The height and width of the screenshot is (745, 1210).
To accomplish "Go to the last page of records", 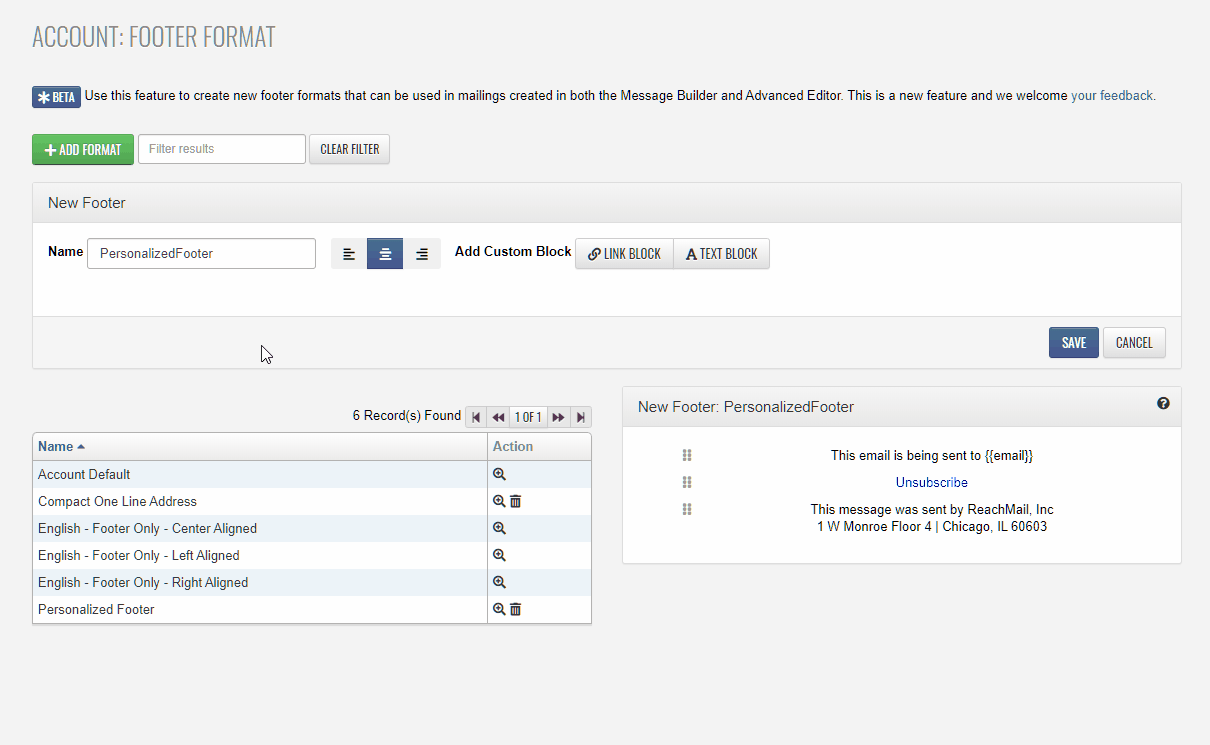I will point(581,417).
